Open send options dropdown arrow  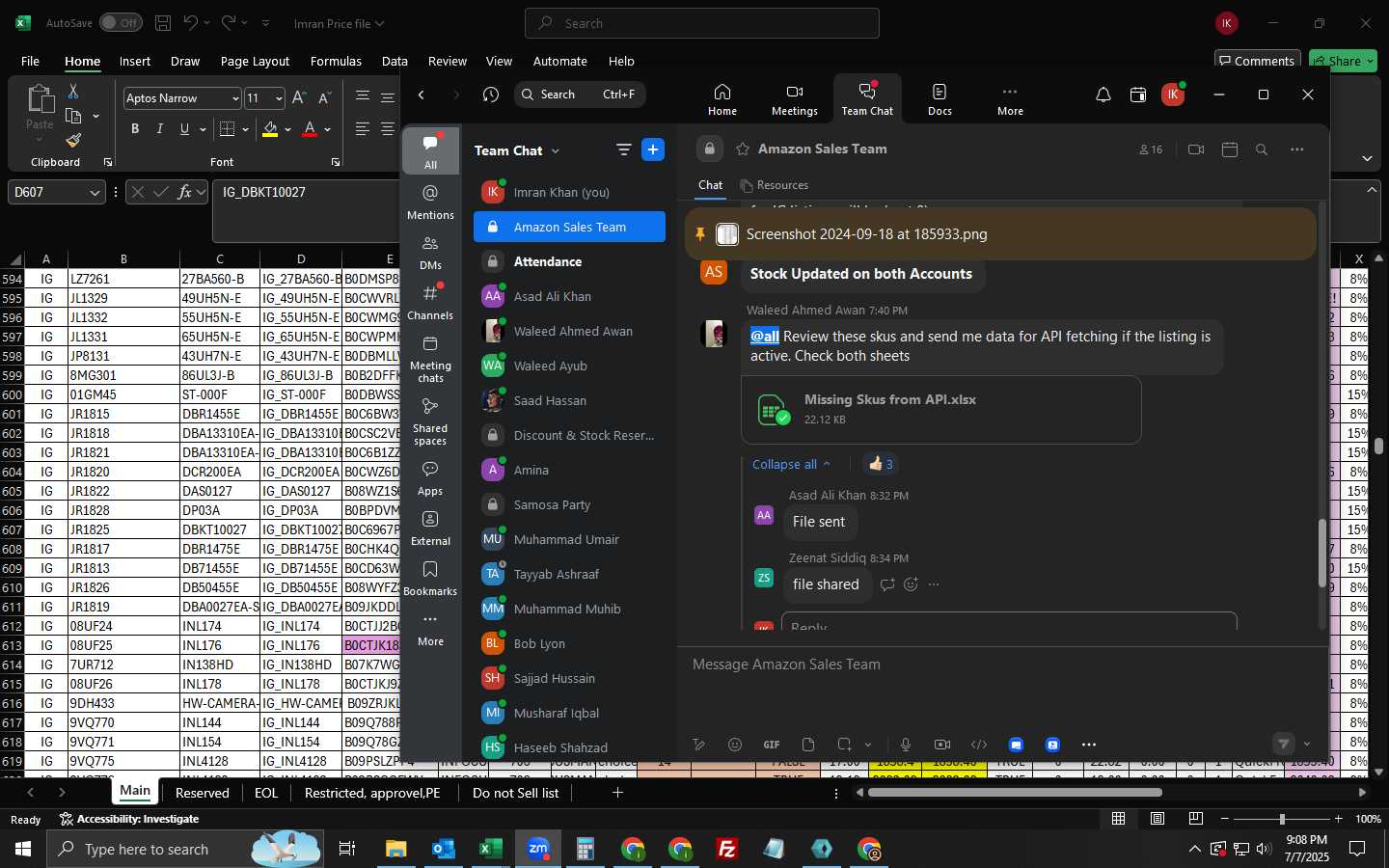[1307, 744]
